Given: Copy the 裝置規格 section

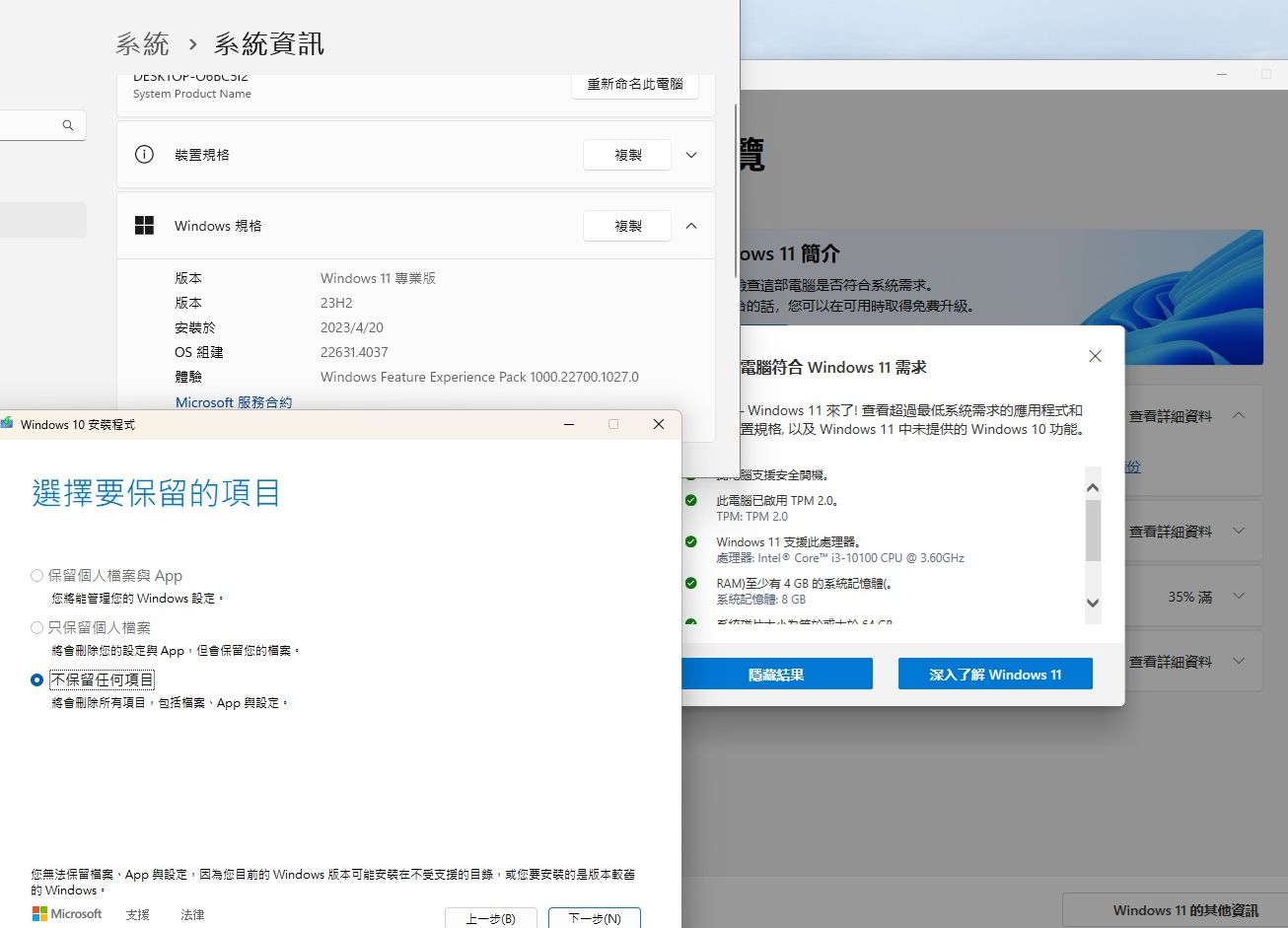Looking at the screenshot, I should point(628,155).
